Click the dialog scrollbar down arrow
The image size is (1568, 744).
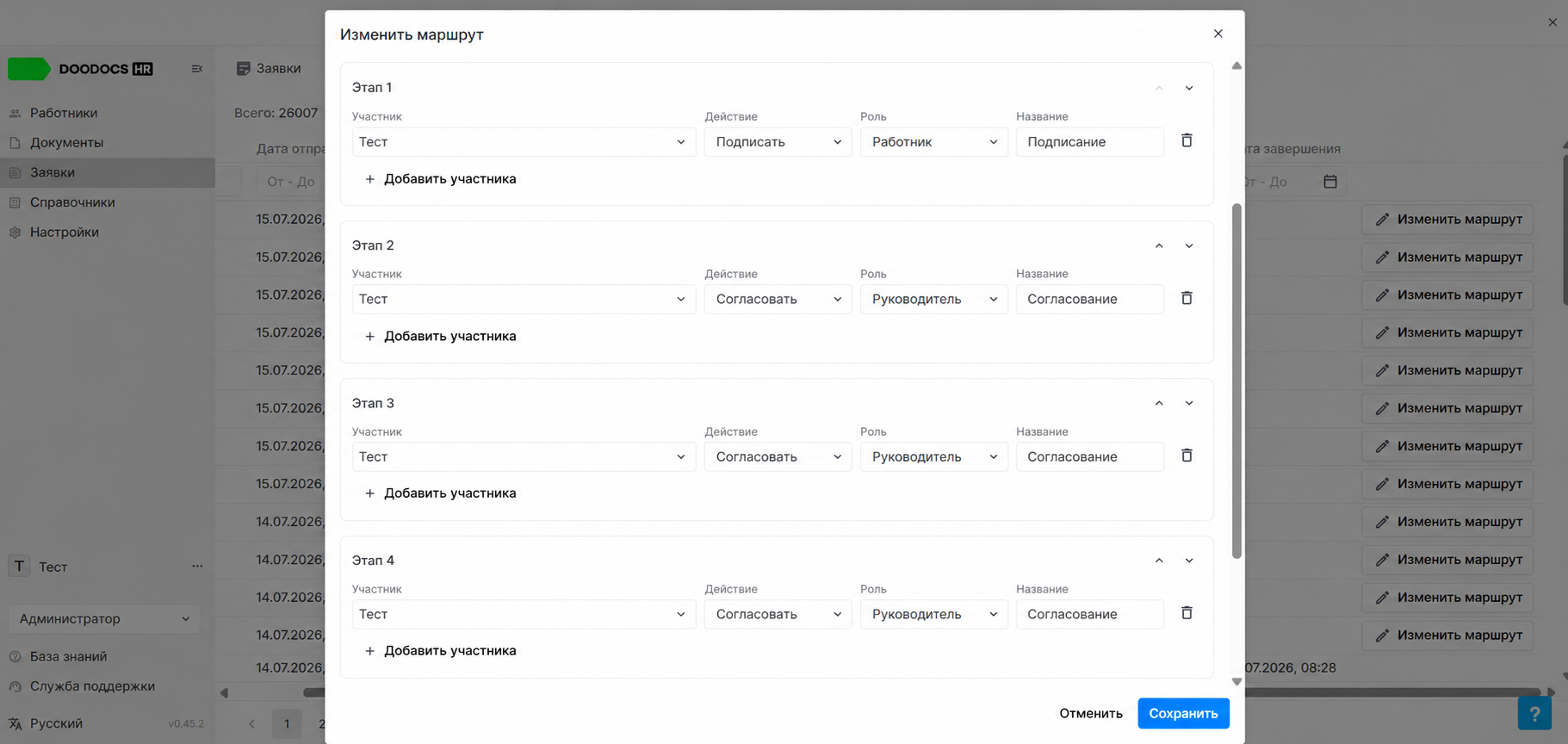click(x=1236, y=681)
